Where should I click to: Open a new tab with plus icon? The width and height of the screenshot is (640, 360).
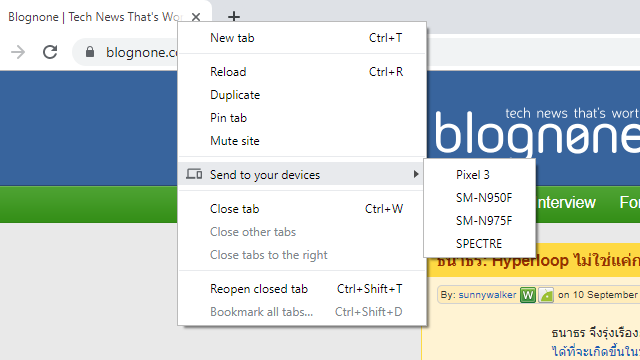click(x=233, y=17)
